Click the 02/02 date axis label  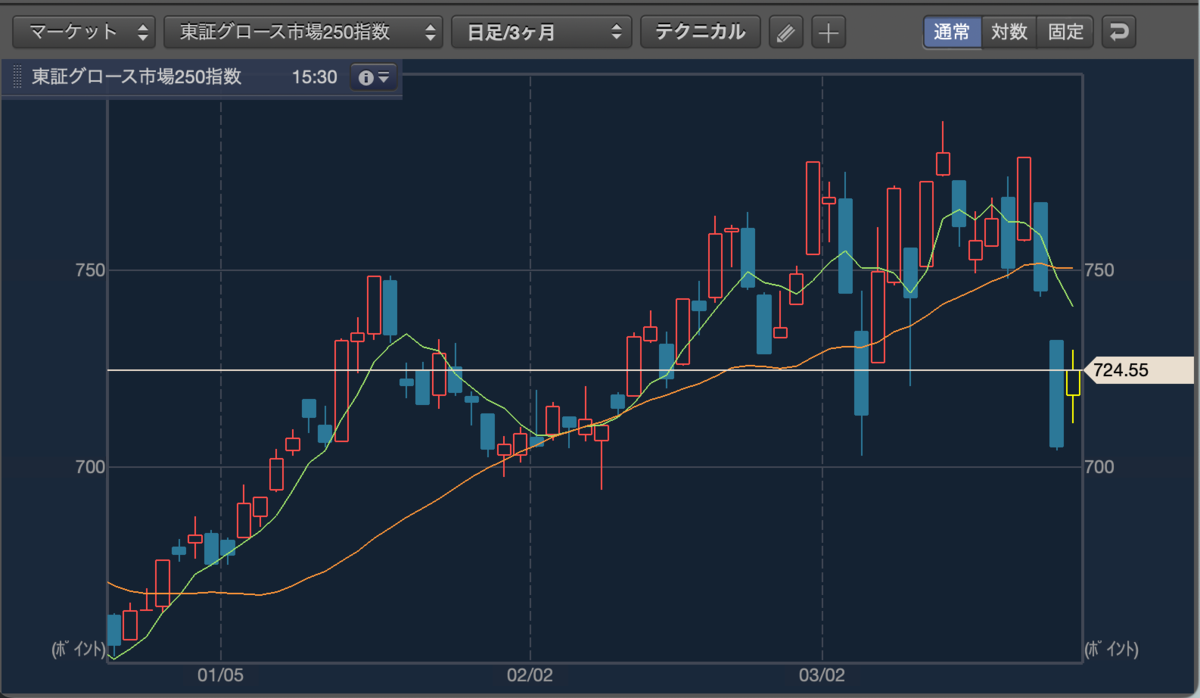[530, 674]
